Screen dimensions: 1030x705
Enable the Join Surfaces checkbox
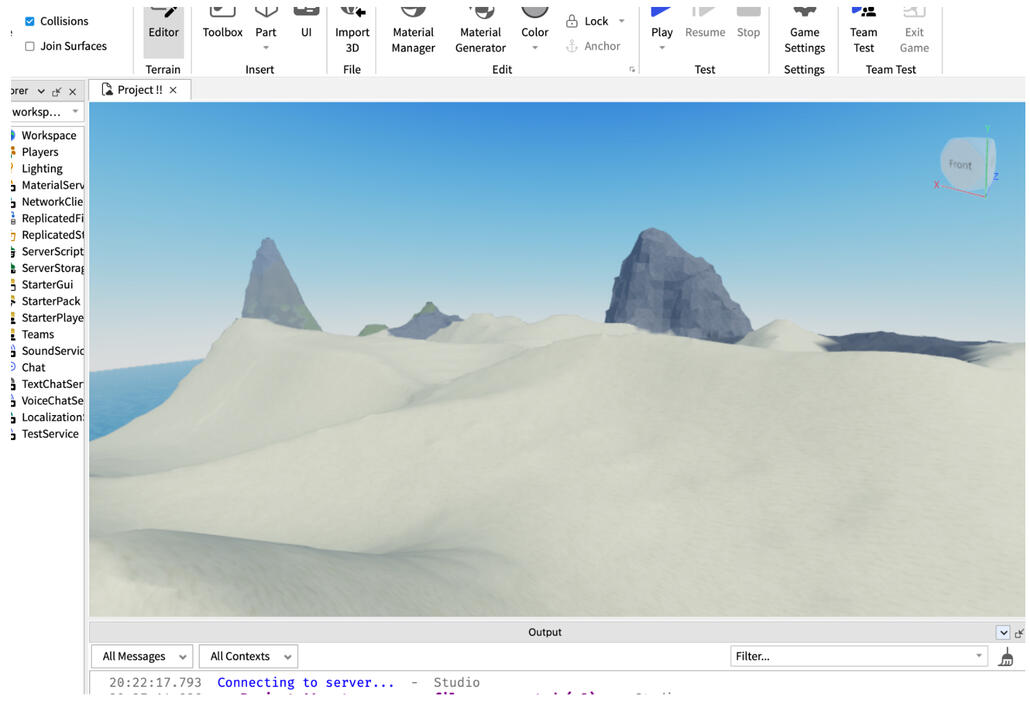coord(30,46)
